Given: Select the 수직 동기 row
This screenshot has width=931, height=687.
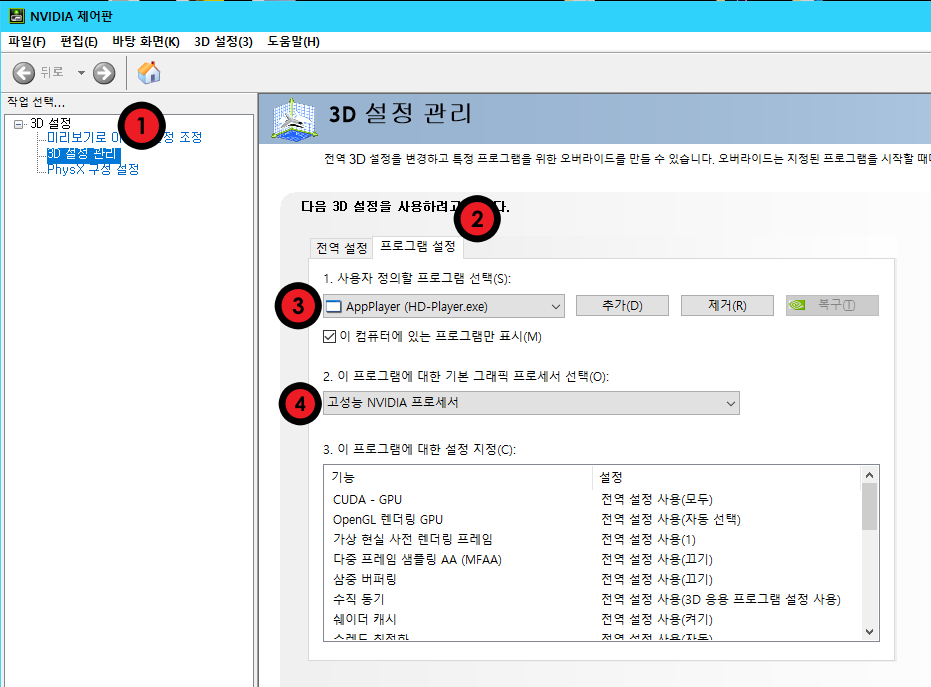Looking at the screenshot, I should tap(593, 599).
